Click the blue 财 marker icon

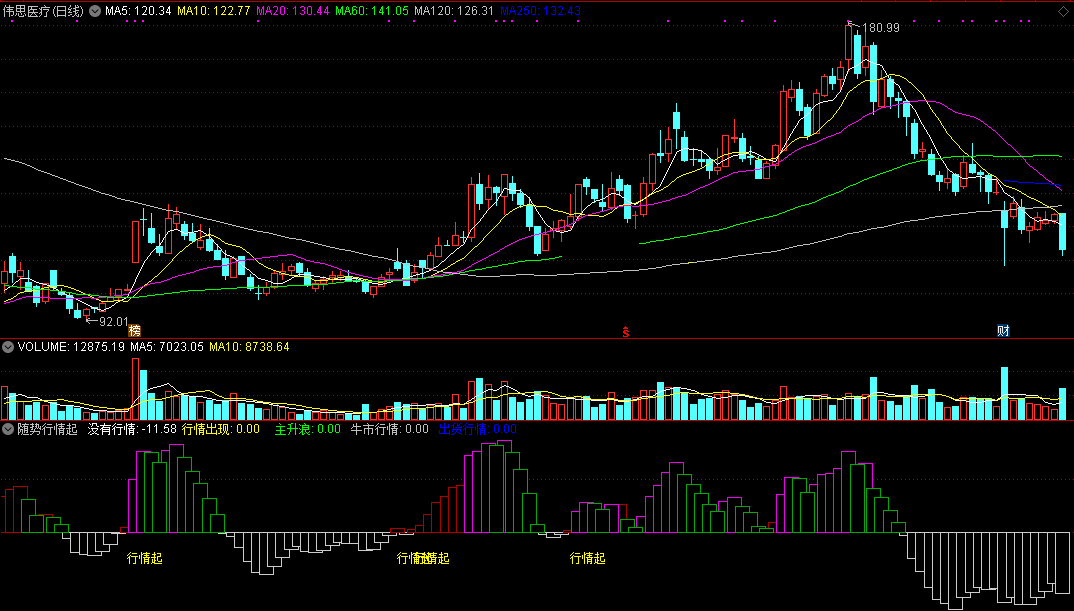1003,331
